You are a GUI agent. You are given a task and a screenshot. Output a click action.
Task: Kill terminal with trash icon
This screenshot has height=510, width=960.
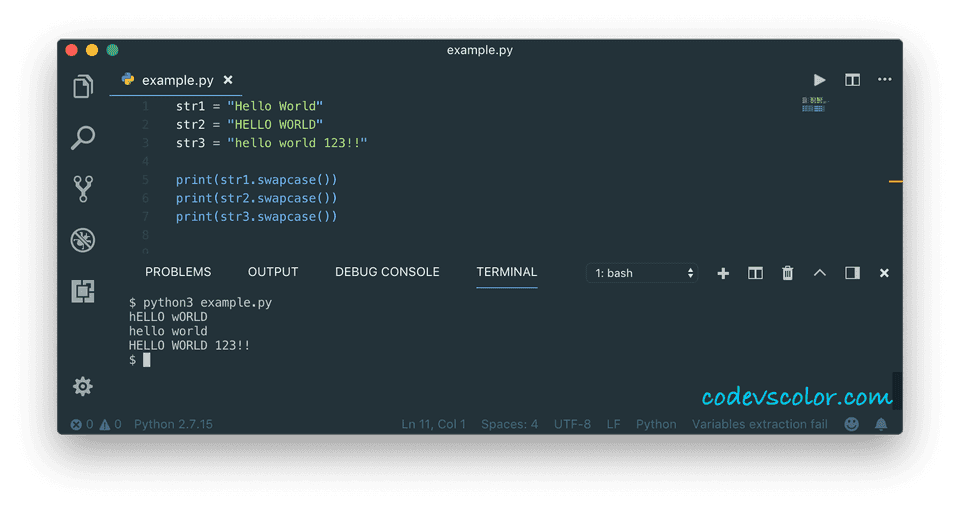(787, 273)
